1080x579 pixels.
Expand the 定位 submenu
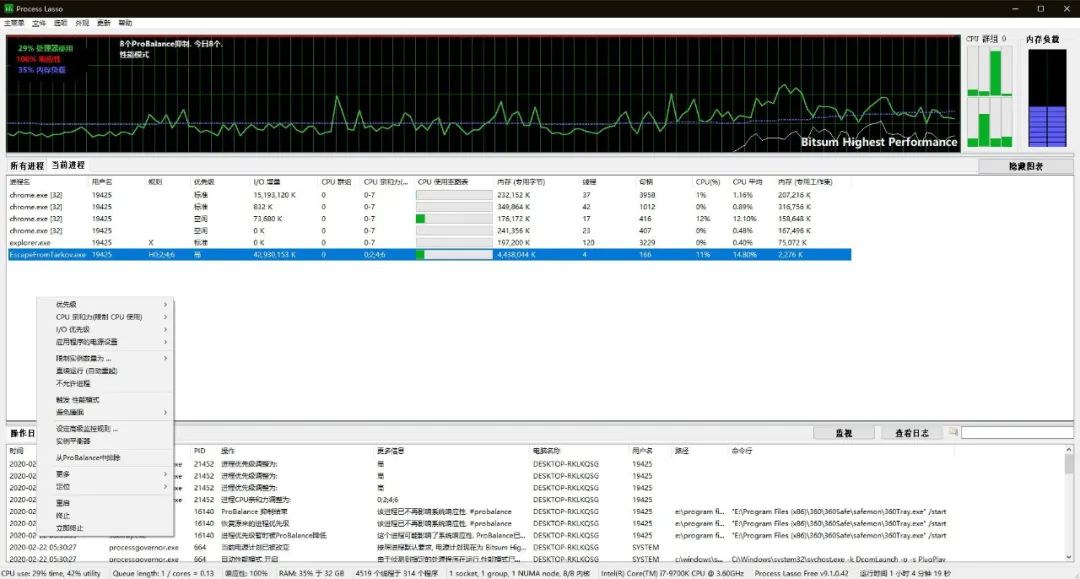[105, 487]
